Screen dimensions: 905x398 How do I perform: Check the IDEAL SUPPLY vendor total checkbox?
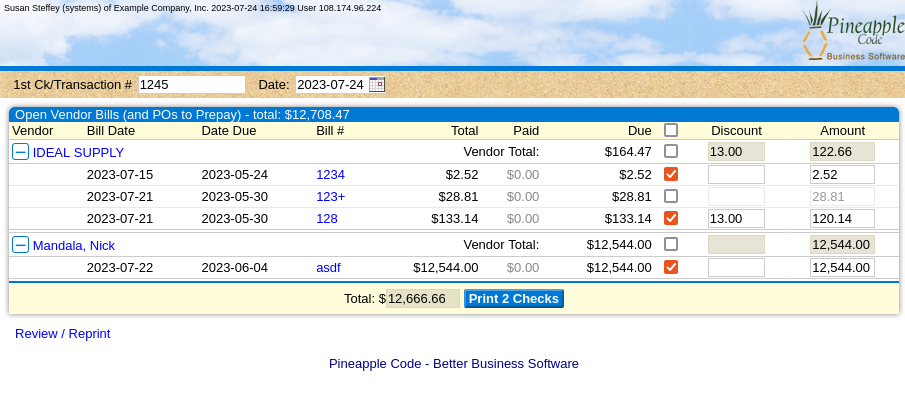[x=671, y=151]
